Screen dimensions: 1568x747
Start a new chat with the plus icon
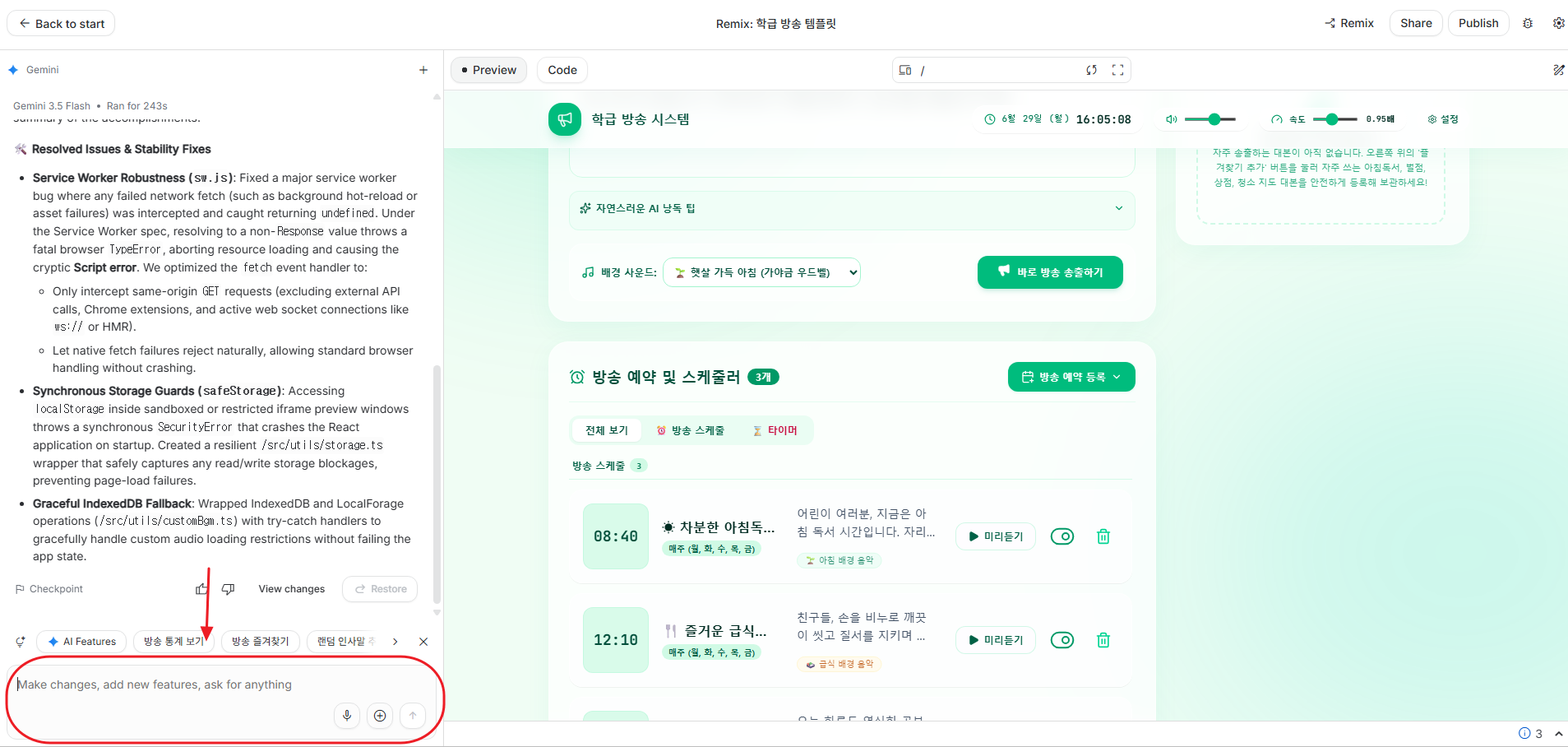pos(423,70)
